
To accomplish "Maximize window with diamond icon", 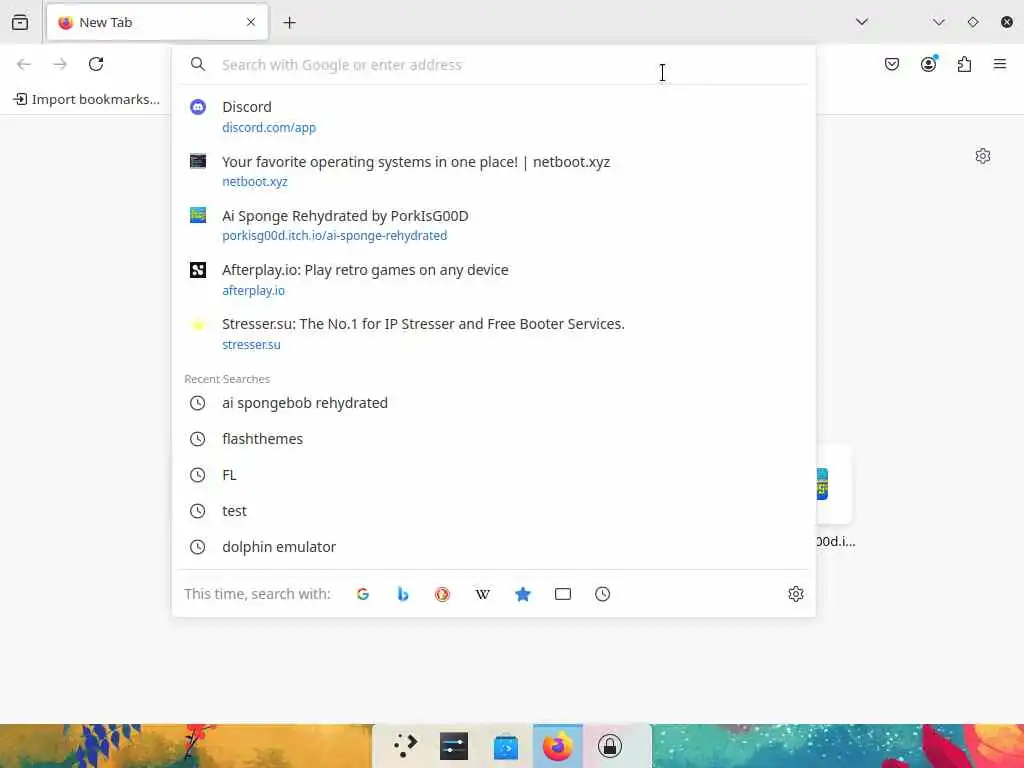I will 973,22.
